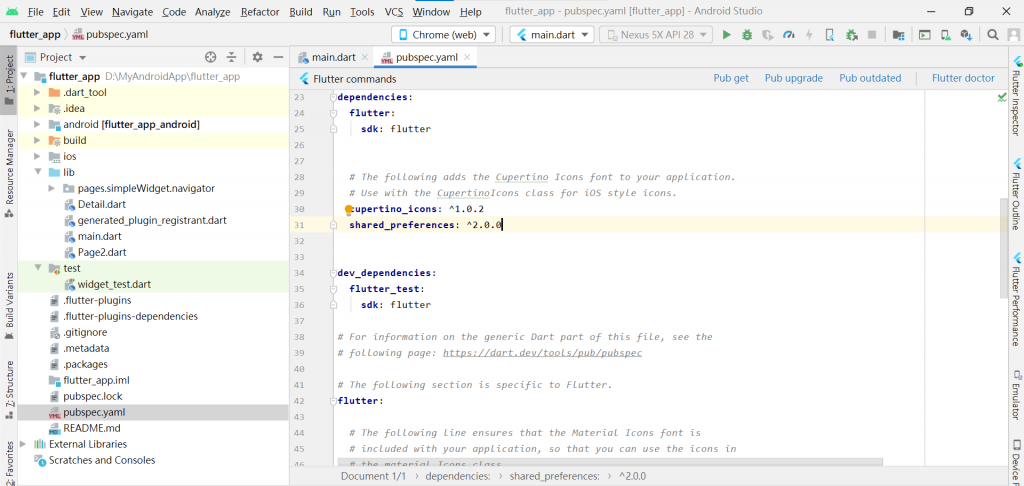Open Project Structure folder icon

click(x=899, y=35)
